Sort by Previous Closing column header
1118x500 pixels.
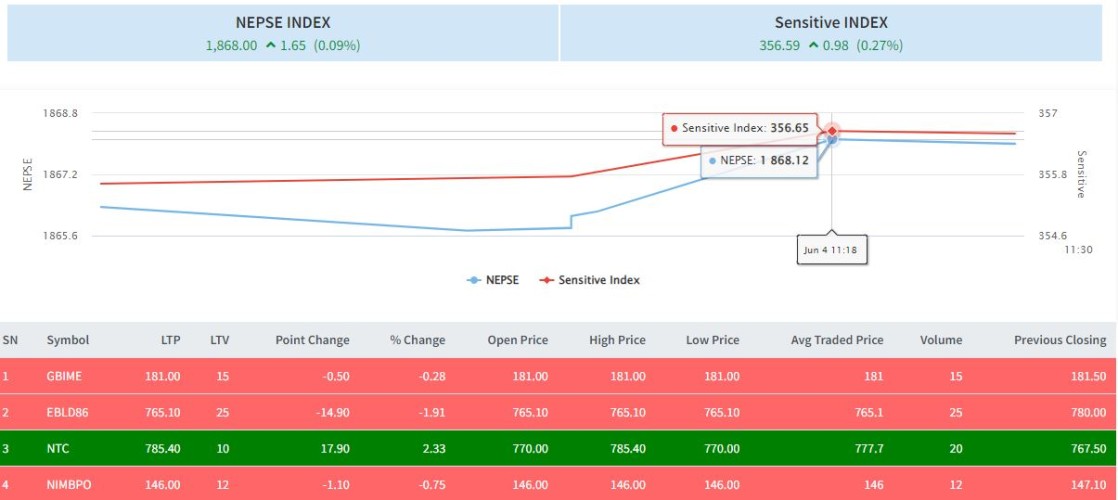1059,340
